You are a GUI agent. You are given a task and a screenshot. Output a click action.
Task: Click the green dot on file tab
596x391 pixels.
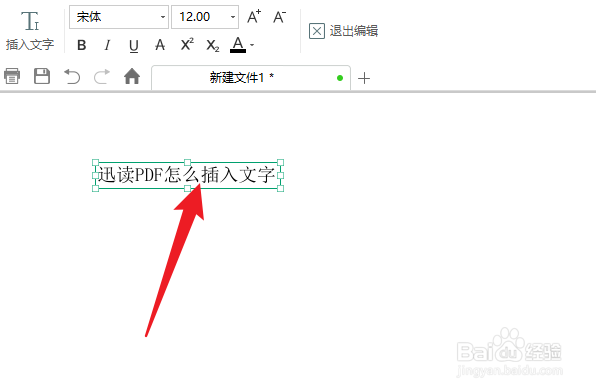(x=340, y=78)
